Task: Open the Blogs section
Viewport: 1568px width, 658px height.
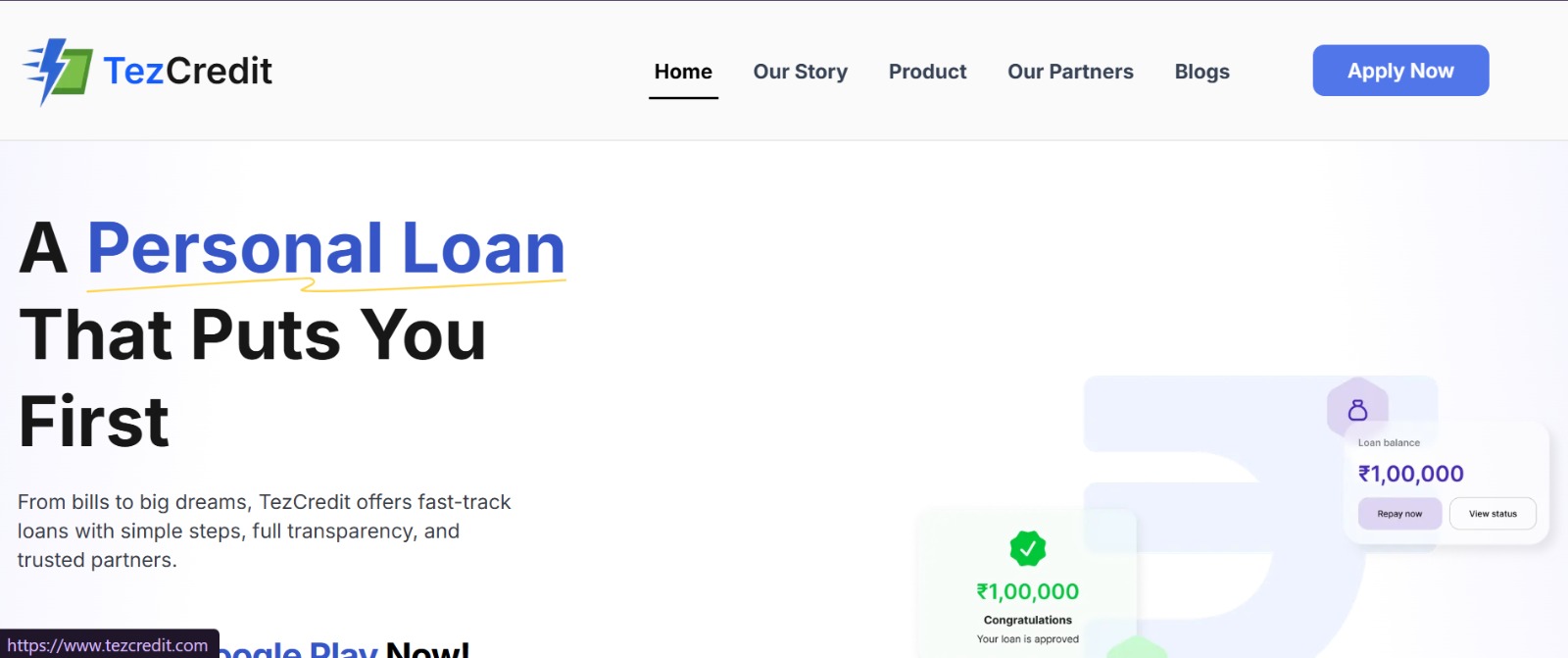Action: [1201, 72]
